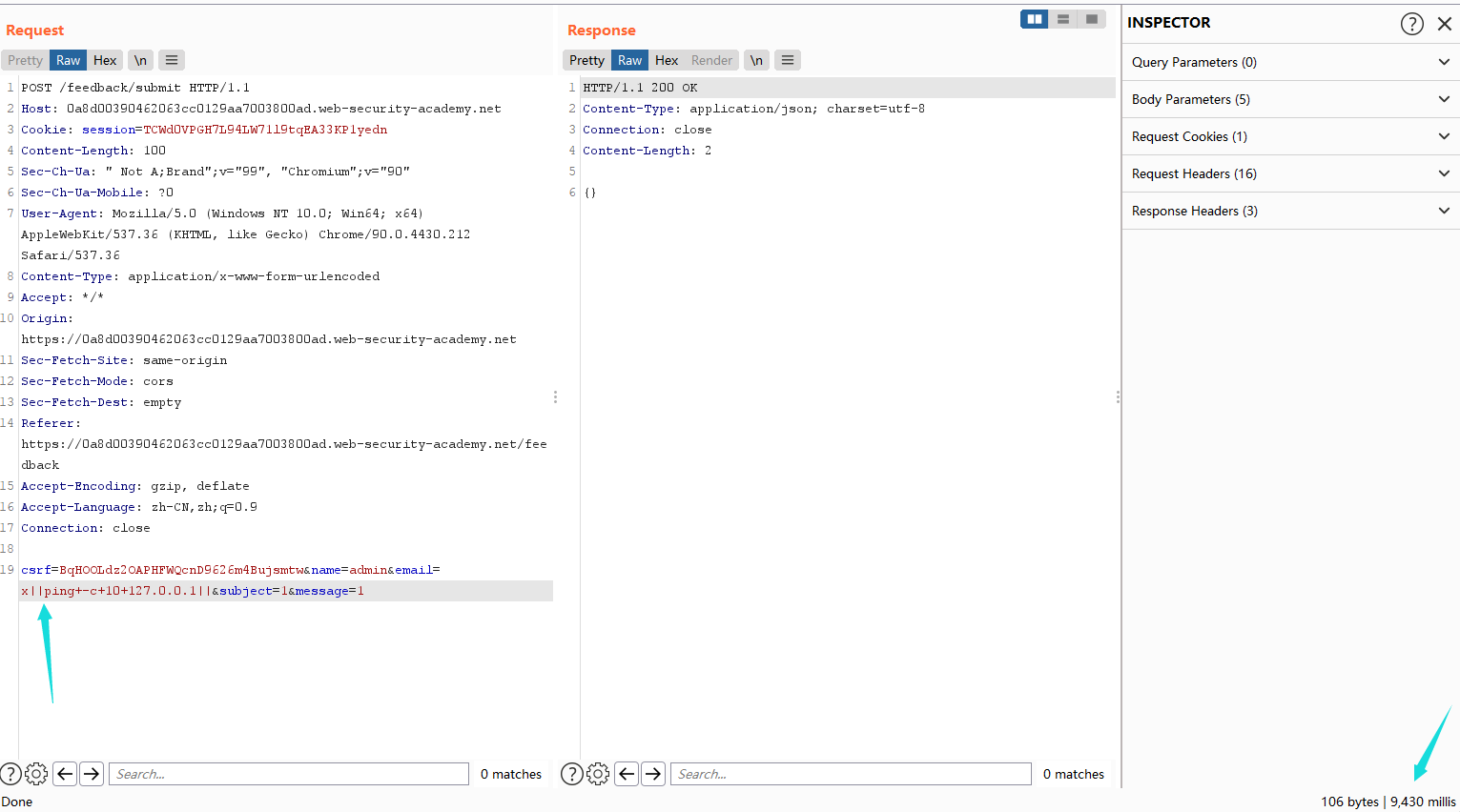Viewport: 1460px width, 812px height.
Task: Click the Accept-Language header line
Action: (139, 507)
